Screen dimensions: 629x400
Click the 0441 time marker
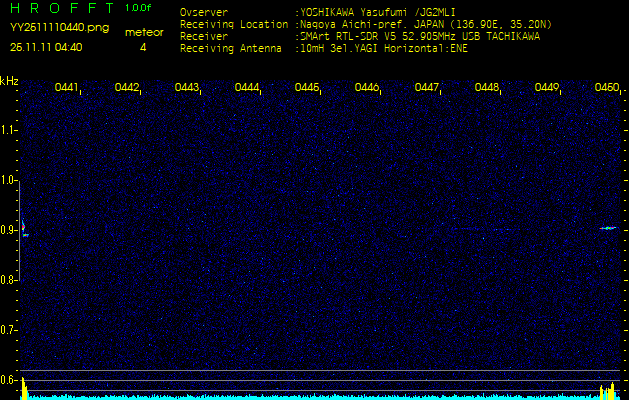67,88
